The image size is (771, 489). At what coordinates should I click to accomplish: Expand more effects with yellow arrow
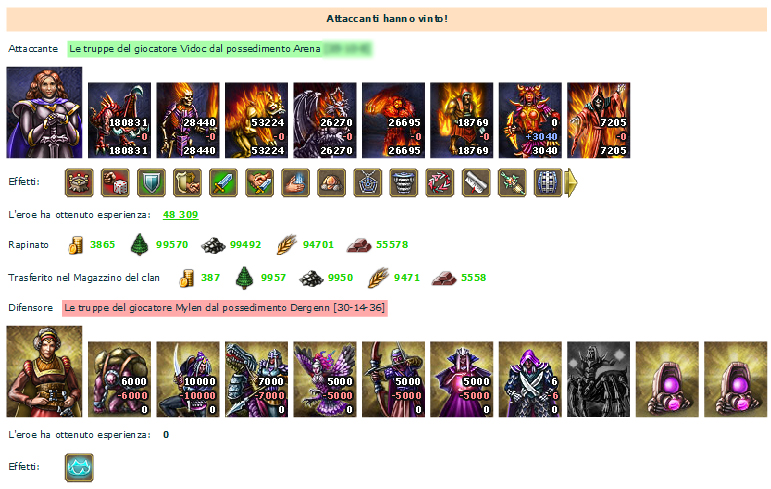point(571,183)
